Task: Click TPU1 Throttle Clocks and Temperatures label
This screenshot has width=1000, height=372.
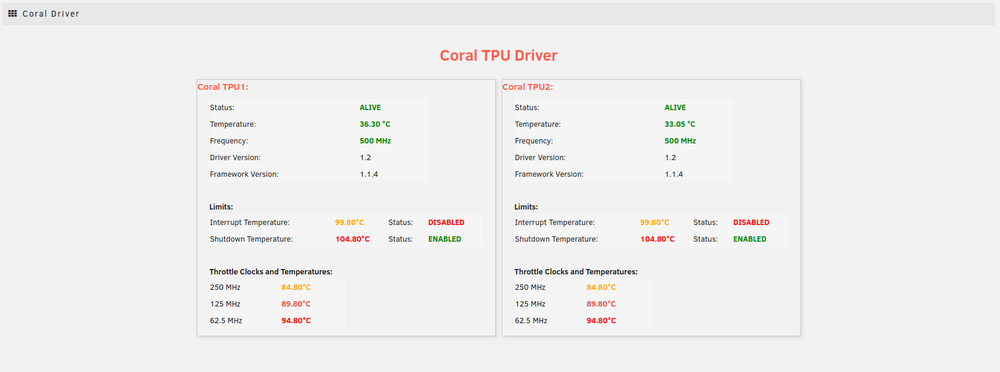Action: 271,272
